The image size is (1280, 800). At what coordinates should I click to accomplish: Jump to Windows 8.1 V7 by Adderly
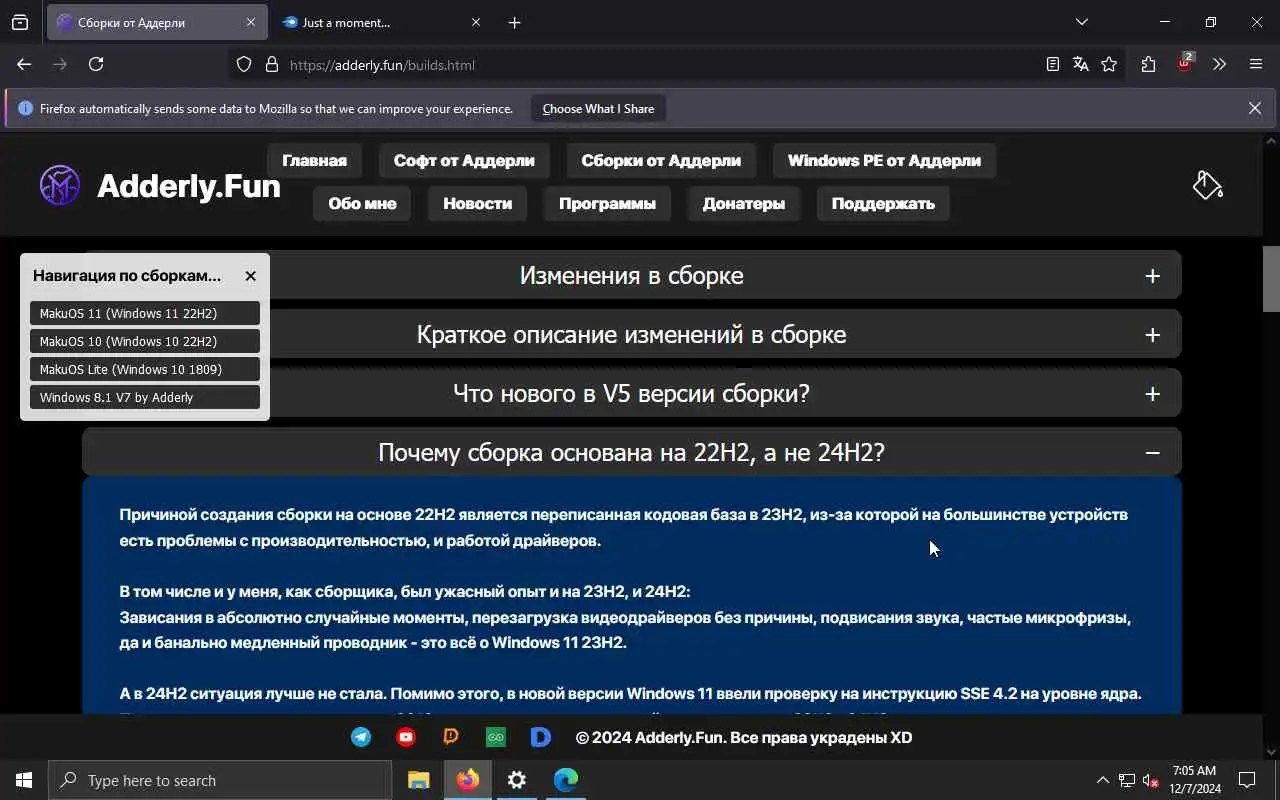tap(145, 397)
